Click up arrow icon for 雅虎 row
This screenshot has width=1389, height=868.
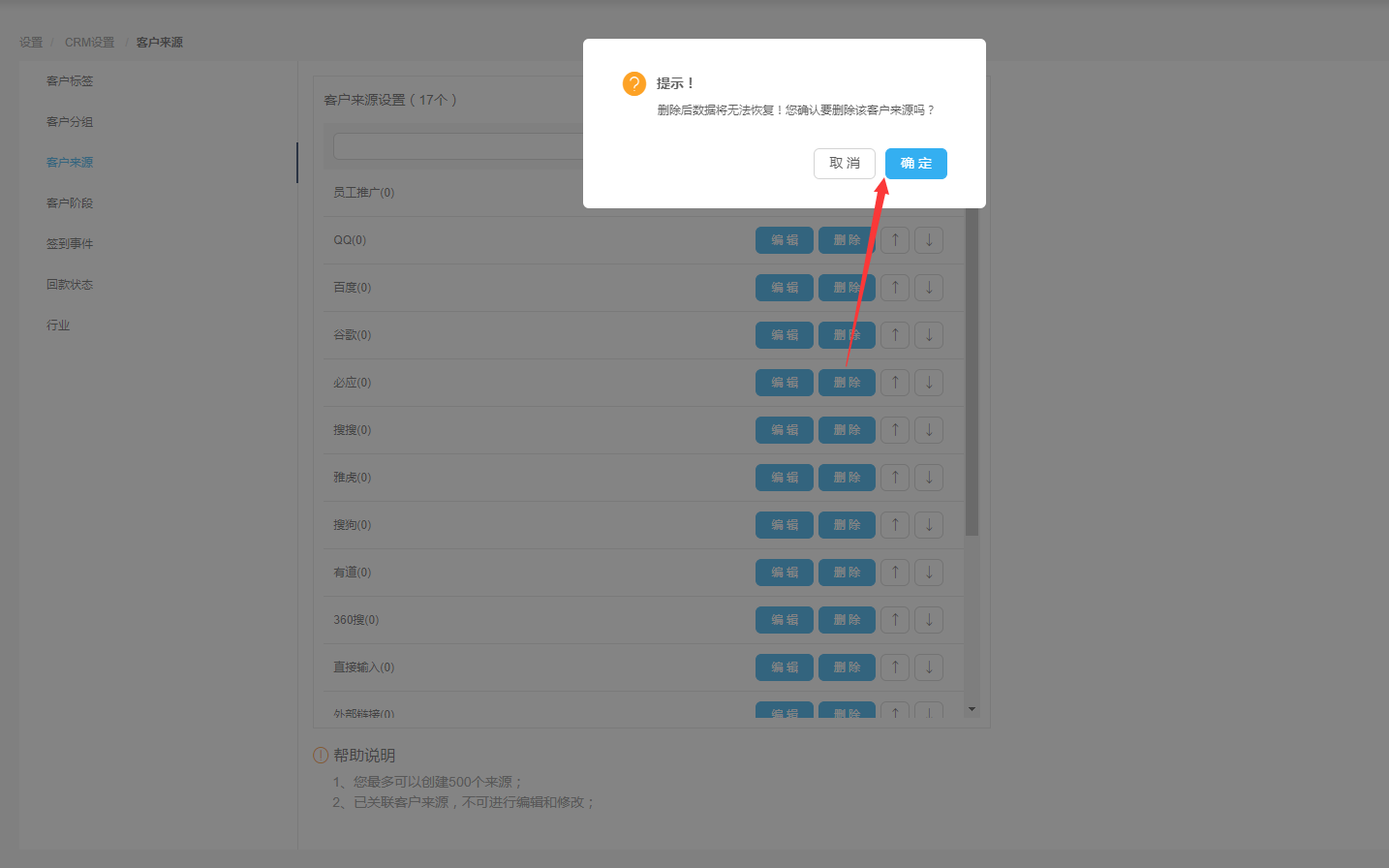coord(895,478)
